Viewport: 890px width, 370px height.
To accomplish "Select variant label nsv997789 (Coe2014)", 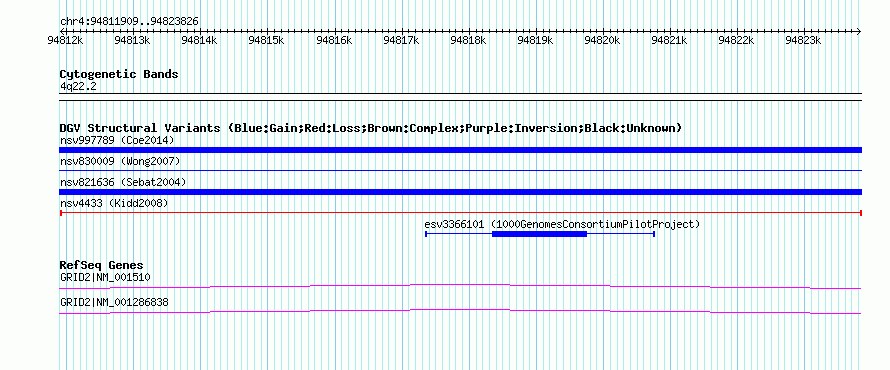I will (x=117, y=140).
